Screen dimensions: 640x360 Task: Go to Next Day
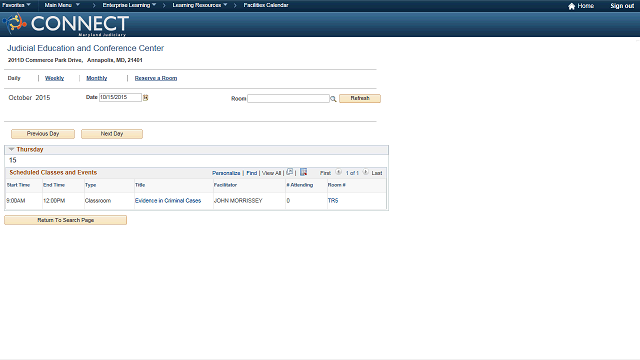coord(112,134)
